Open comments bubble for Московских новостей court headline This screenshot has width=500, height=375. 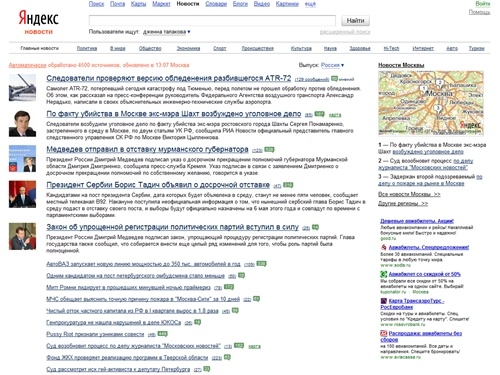(239, 346)
